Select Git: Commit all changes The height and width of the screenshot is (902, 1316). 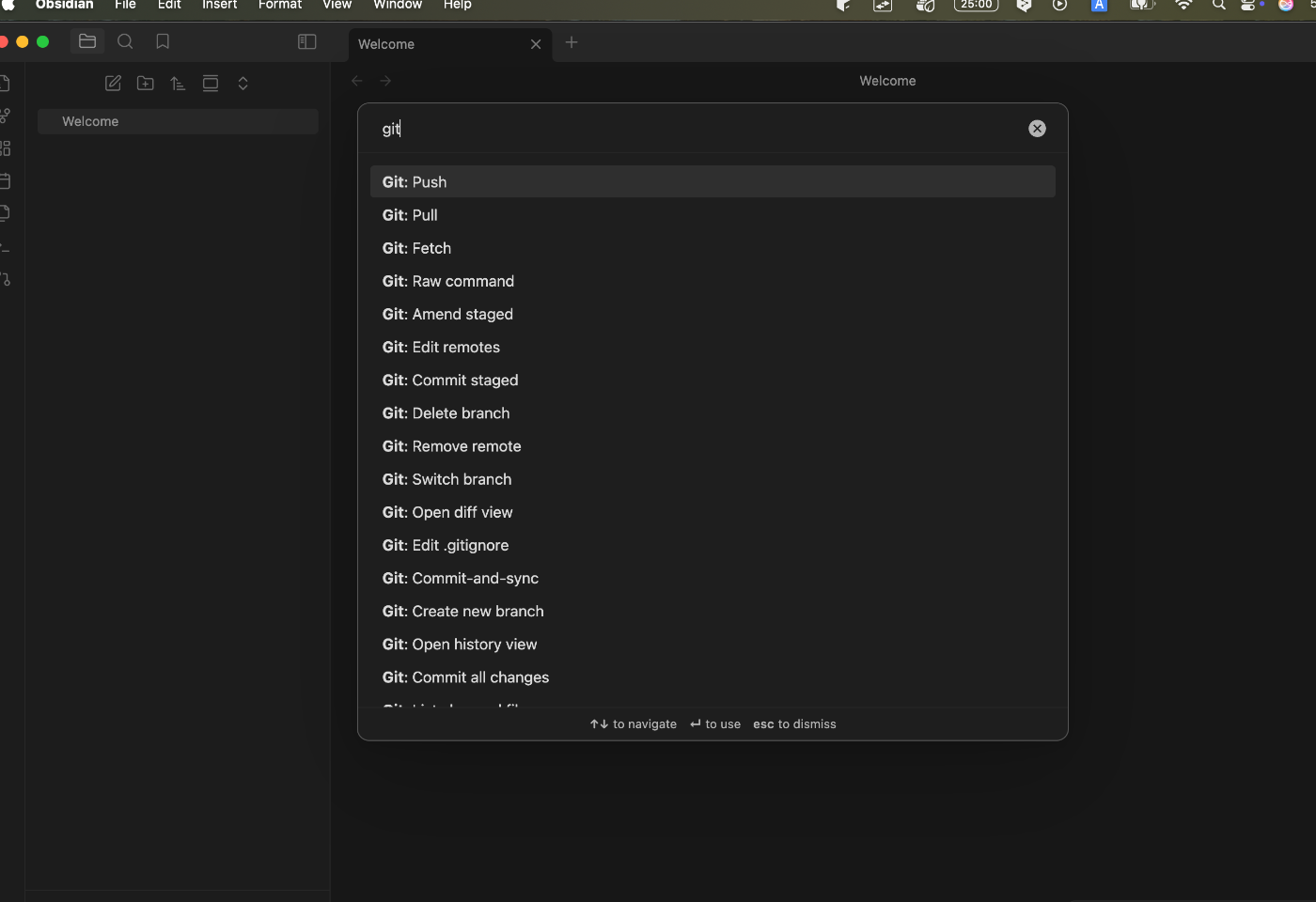713,677
